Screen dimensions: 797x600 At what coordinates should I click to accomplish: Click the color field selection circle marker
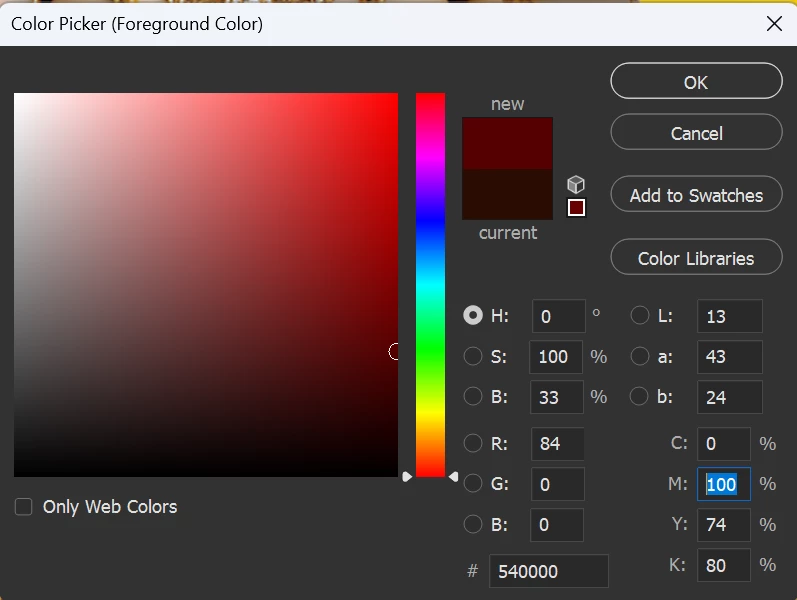(393, 351)
